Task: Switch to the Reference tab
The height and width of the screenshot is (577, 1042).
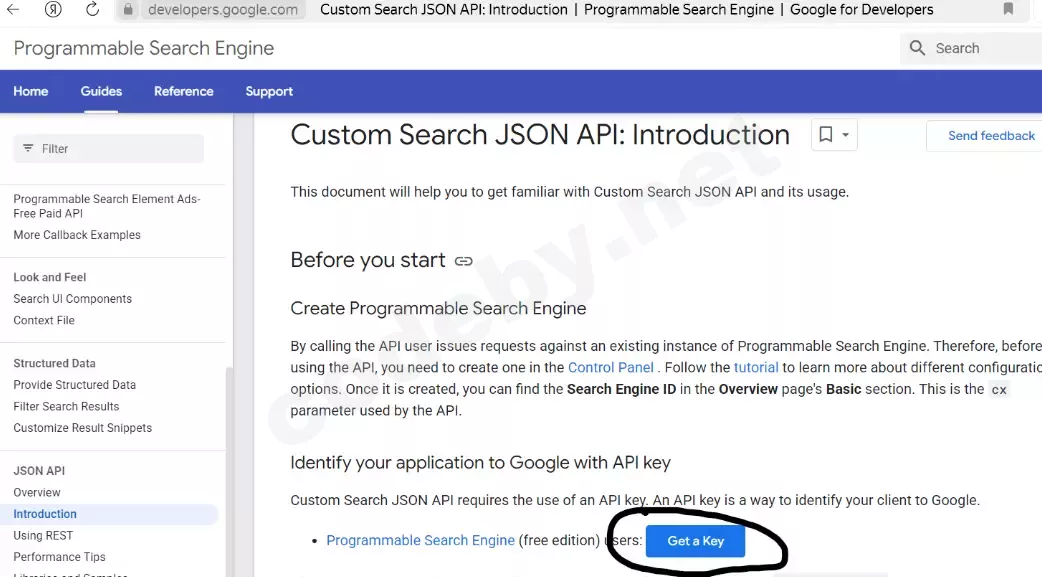Action: (x=184, y=91)
